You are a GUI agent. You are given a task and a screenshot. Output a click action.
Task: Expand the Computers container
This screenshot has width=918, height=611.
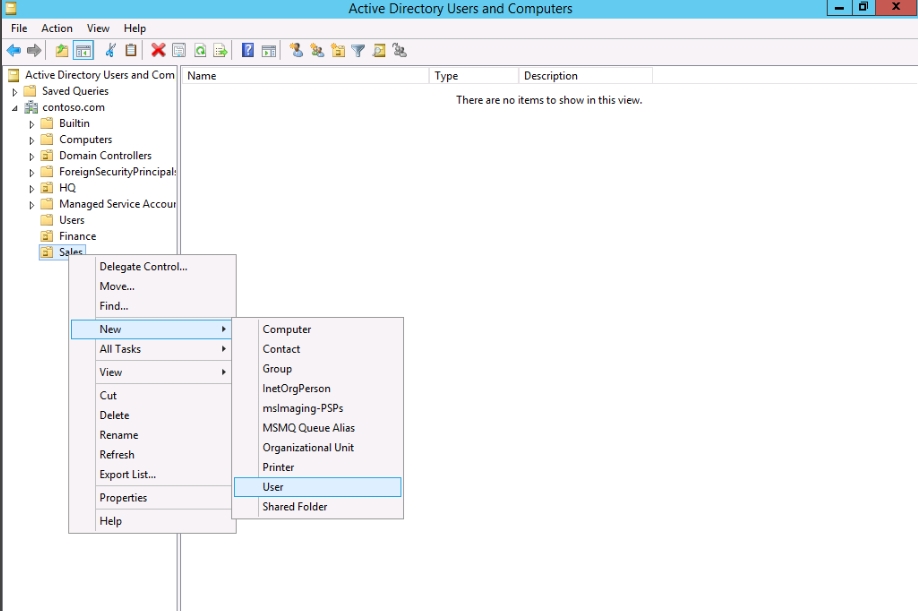[32, 140]
